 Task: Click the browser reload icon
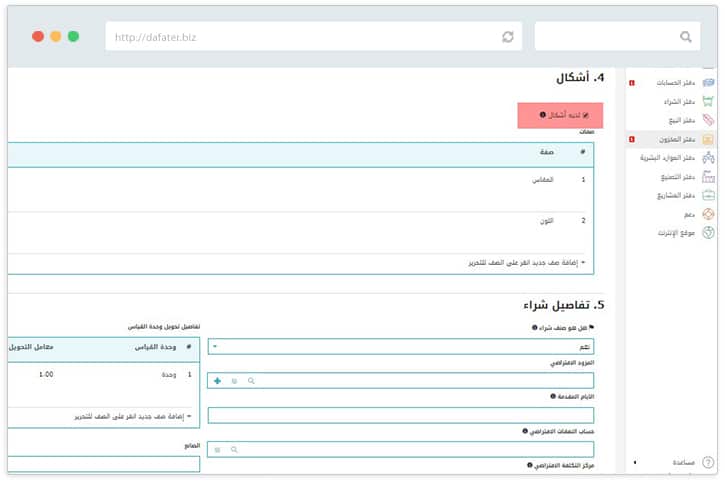coord(508,37)
